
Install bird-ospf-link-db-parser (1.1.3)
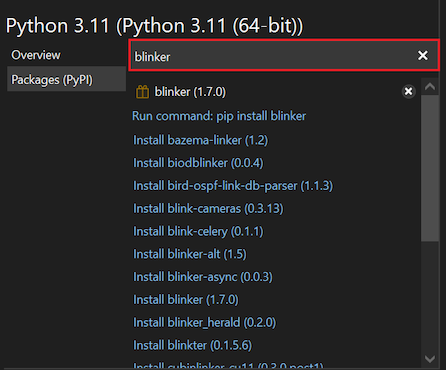[233, 186]
